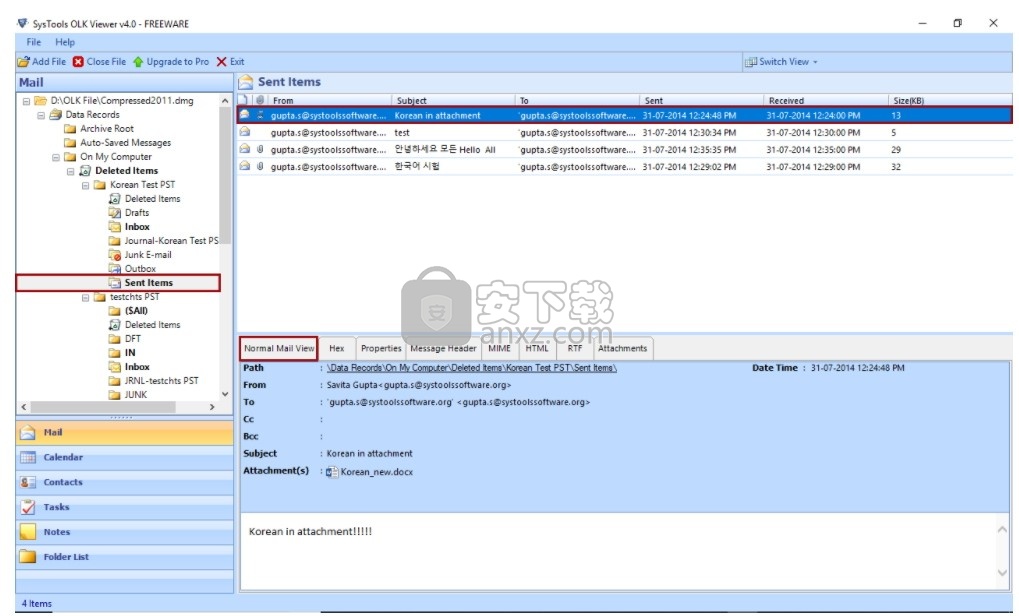Open the File menu
The height and width of the screenshot is (616, 1019).
(x=34, y=42)
